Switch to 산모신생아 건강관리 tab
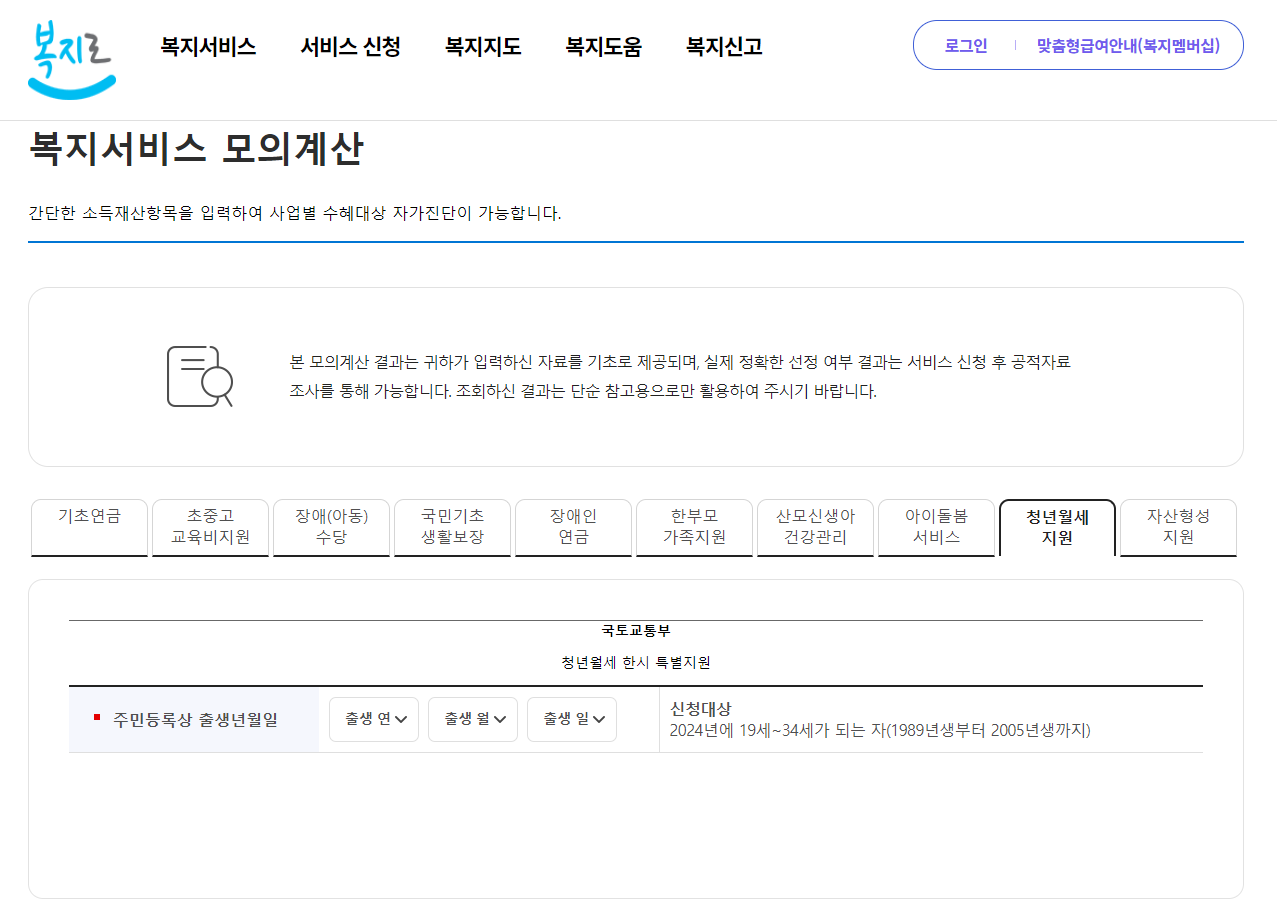 (x=816, y=527)
